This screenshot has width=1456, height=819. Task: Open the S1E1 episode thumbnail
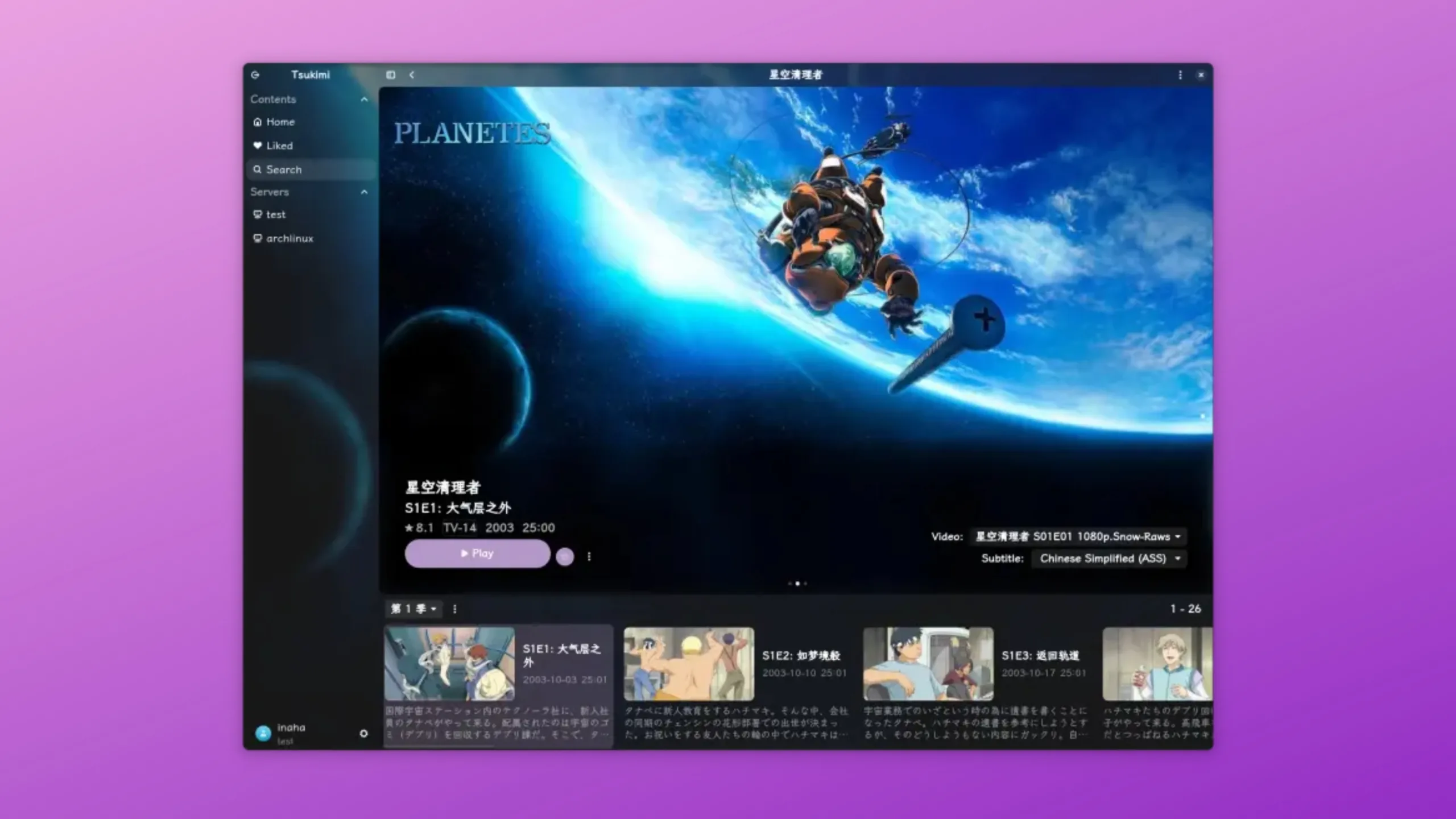[449, 664]
